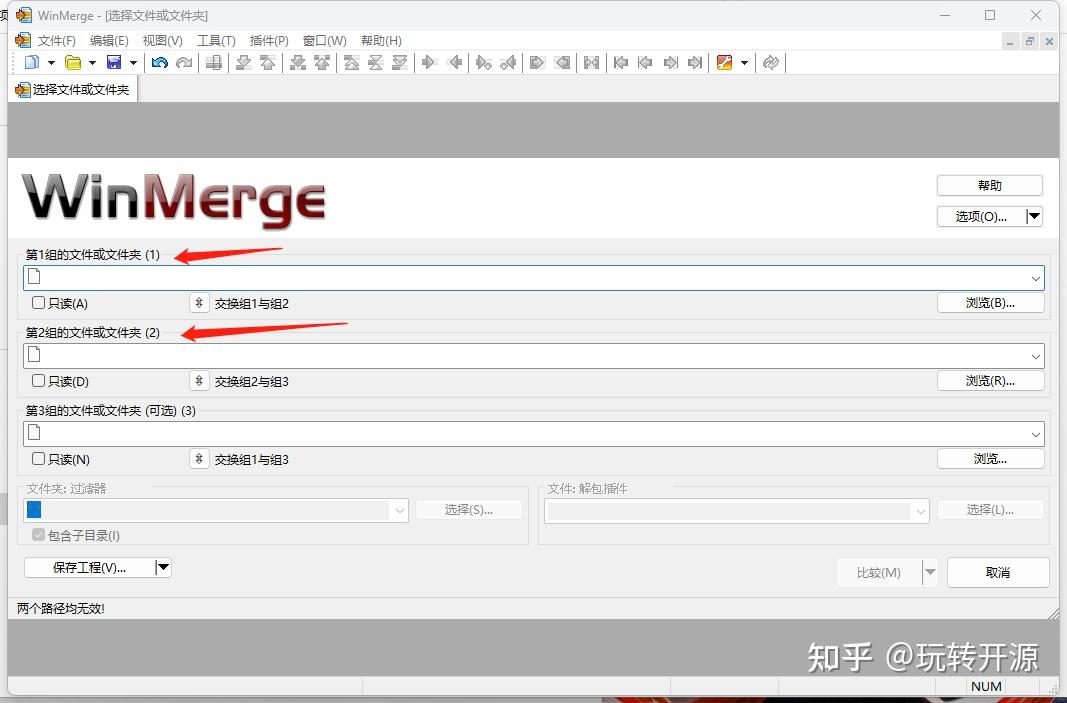
Task: Enable 只读(A) for the first path
Action: pyautogui.click(x=37, y=302)
